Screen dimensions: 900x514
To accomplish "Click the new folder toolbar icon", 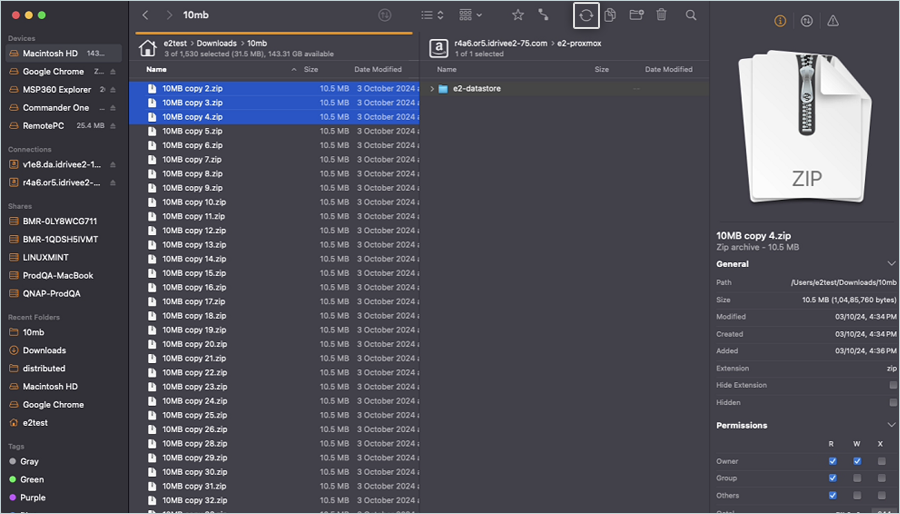I will 635,15.
